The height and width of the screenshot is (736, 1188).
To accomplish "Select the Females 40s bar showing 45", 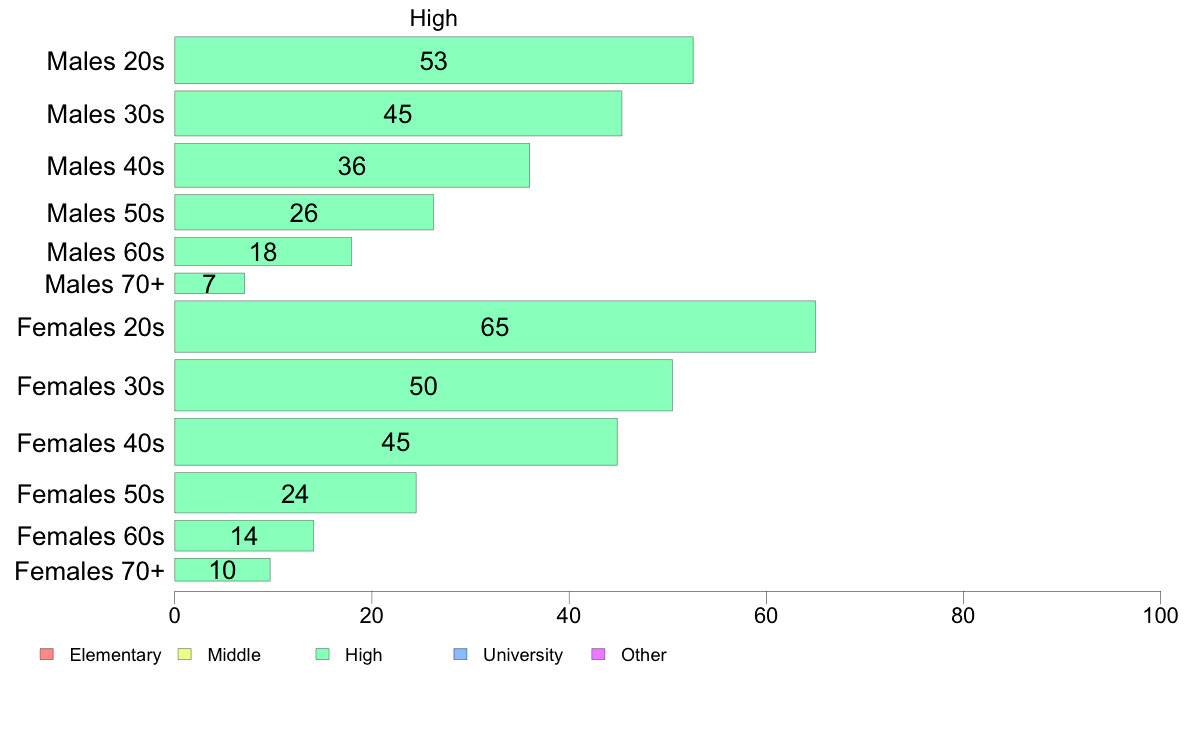I will point(396,442).
